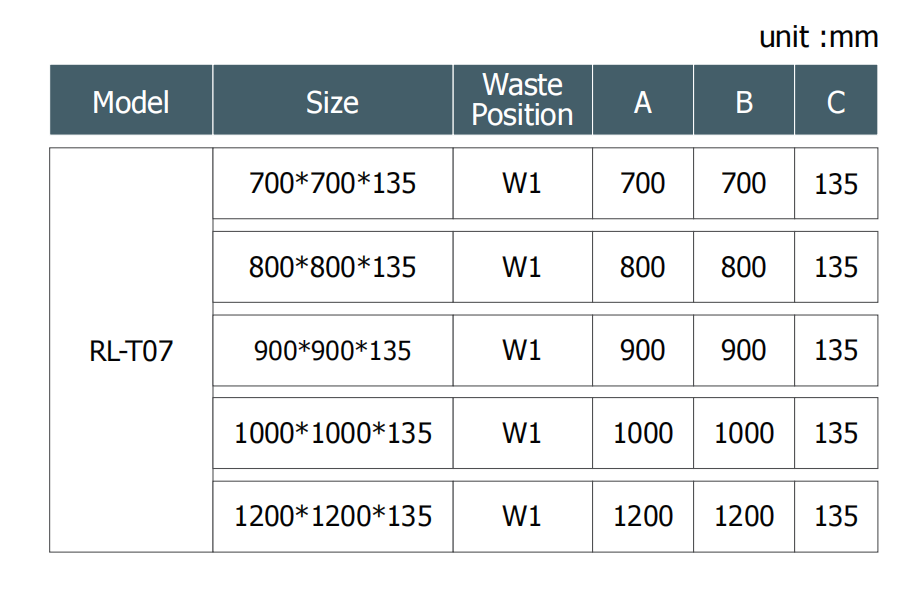This screenshot has width=923, height=594.
Task: Click the Model column header
Action: pos(131,101)
